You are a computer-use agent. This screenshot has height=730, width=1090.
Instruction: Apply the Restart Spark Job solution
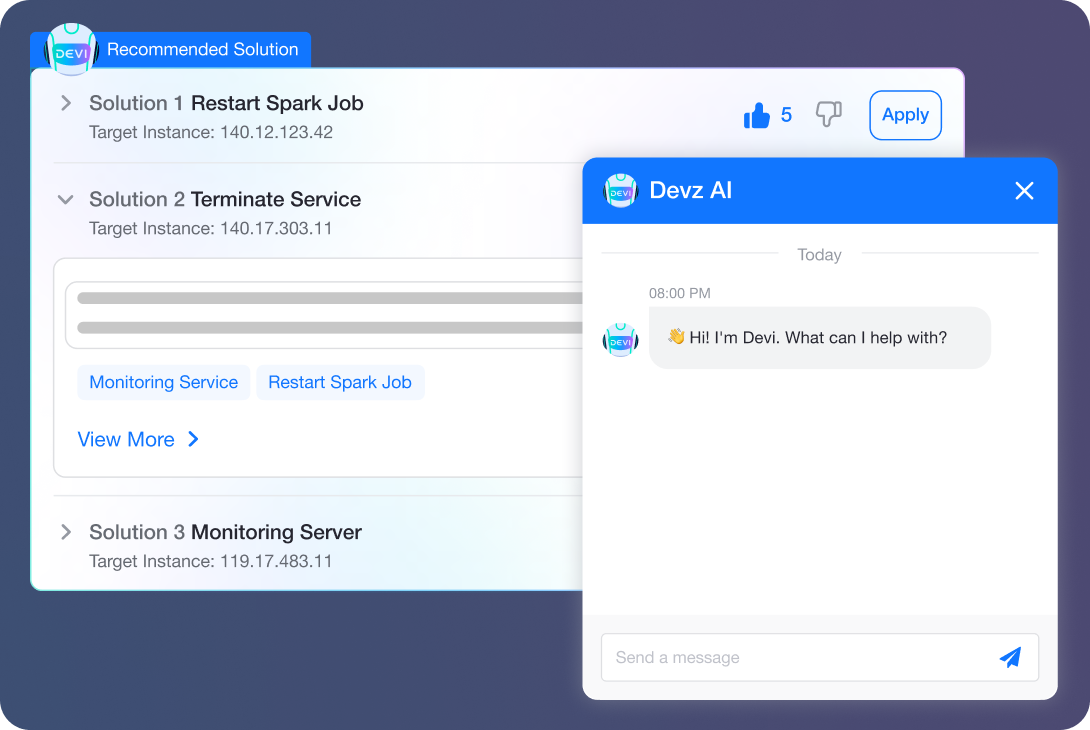904,115
